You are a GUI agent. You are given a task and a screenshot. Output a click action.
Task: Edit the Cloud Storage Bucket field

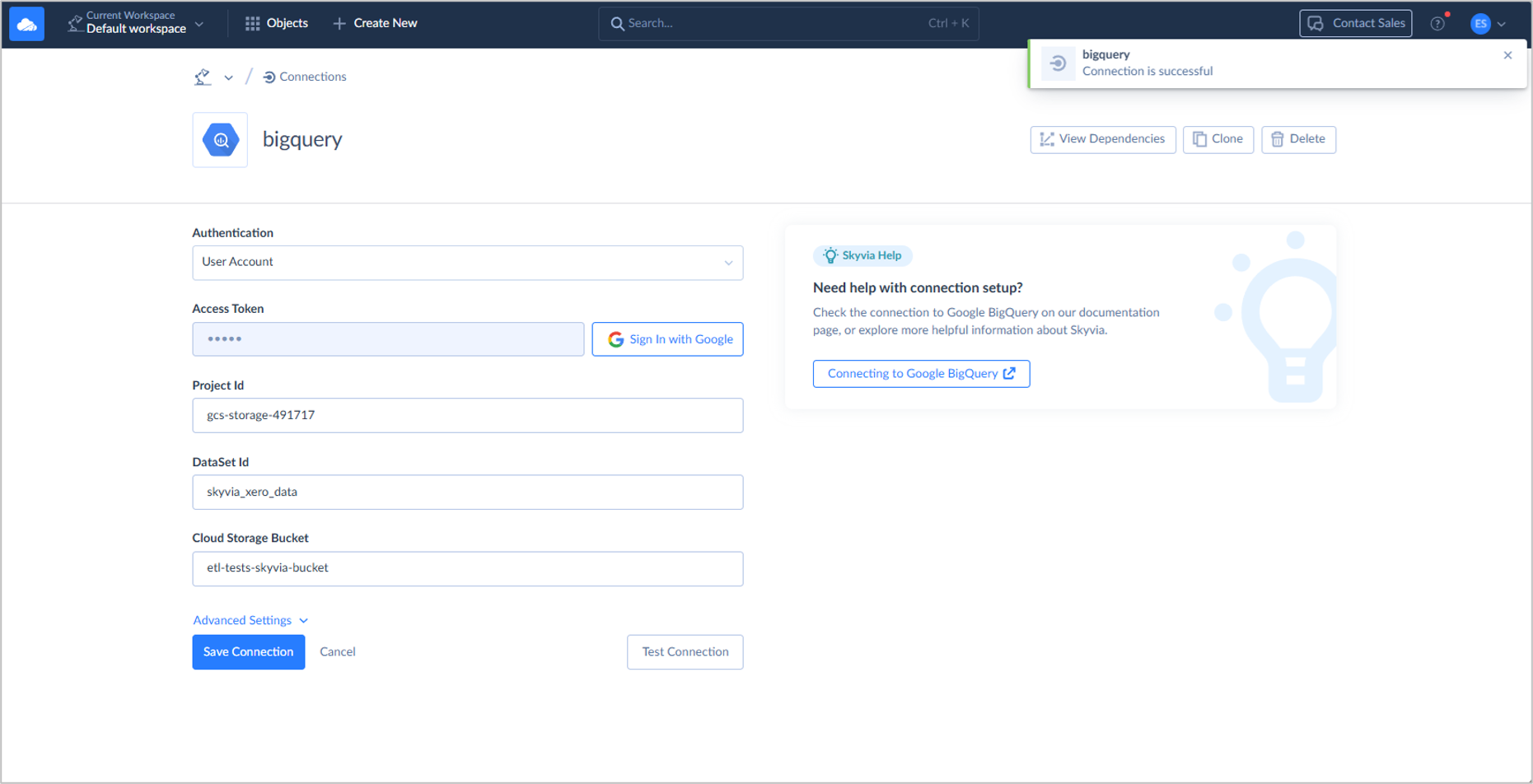pos(467,568)
